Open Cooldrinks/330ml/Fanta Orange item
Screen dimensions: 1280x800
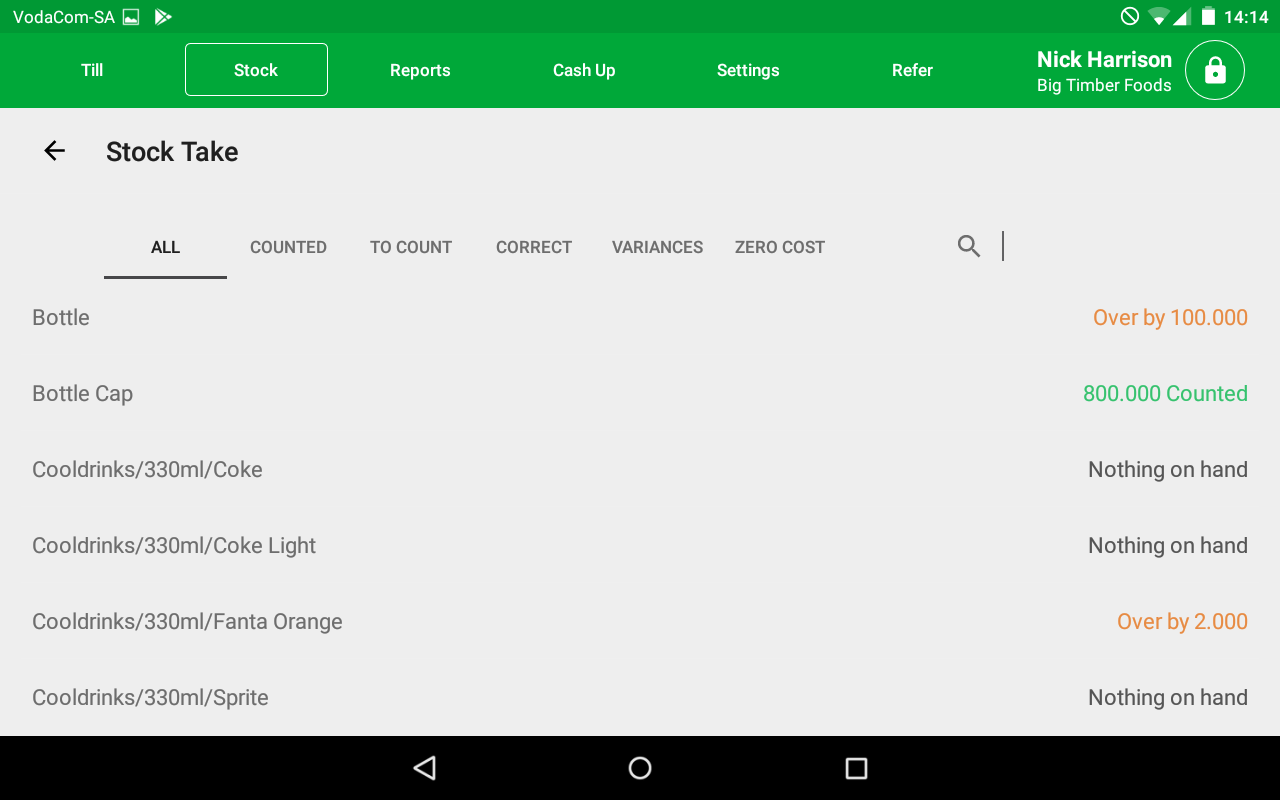tap(640, 621)
